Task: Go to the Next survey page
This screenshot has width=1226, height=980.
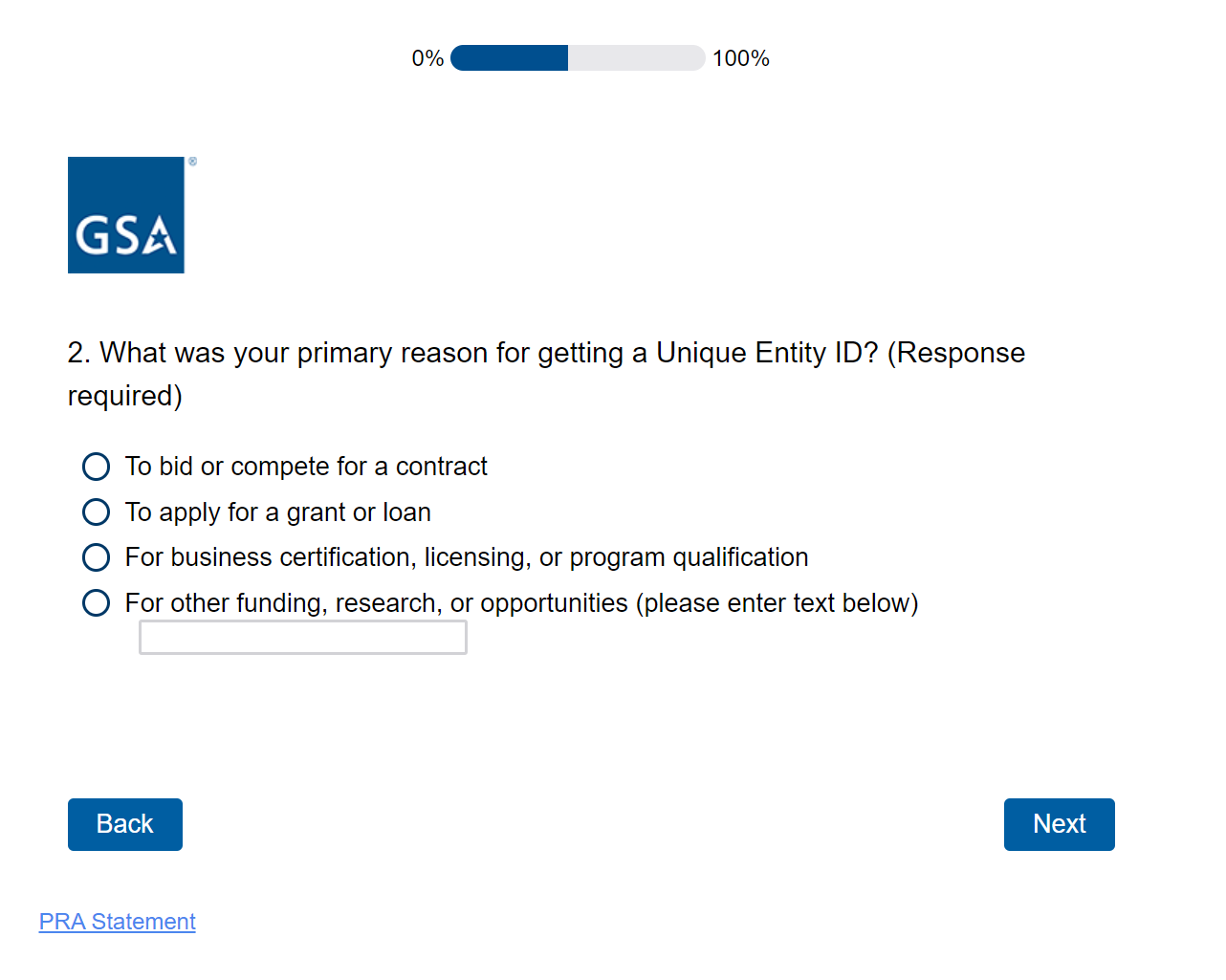Action: [1059, 824]
